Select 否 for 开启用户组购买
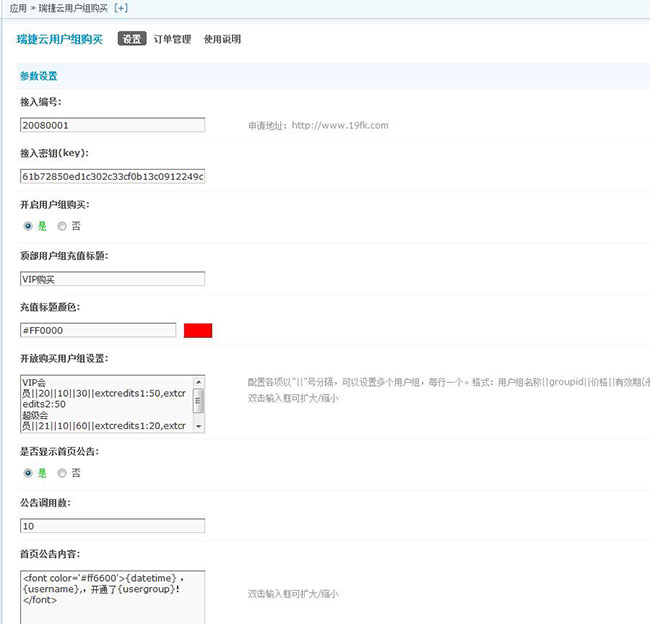The width and height of the screenshot is (650, 624). (62, 226)
